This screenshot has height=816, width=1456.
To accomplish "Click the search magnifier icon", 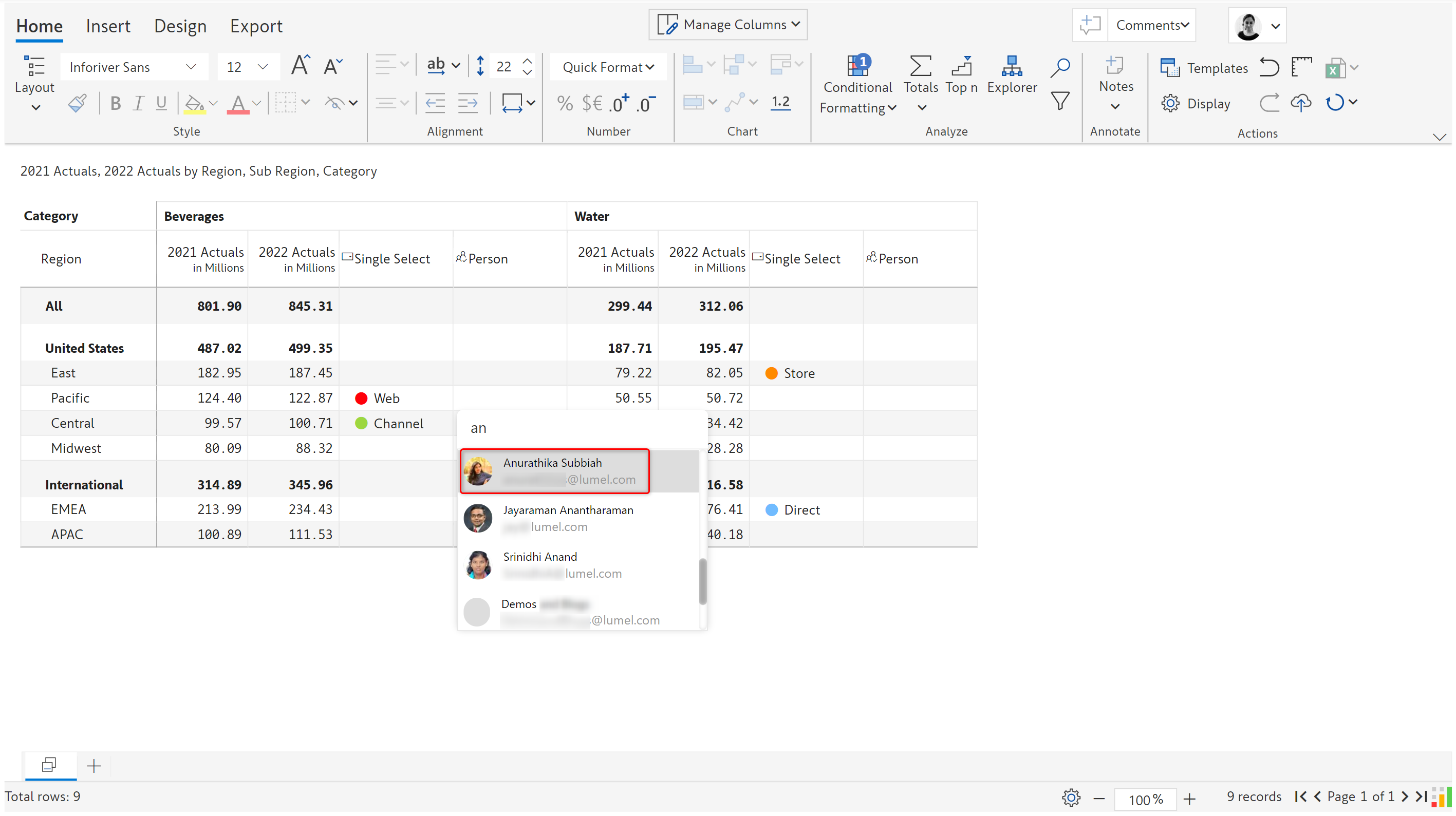I will point(1060,67).
